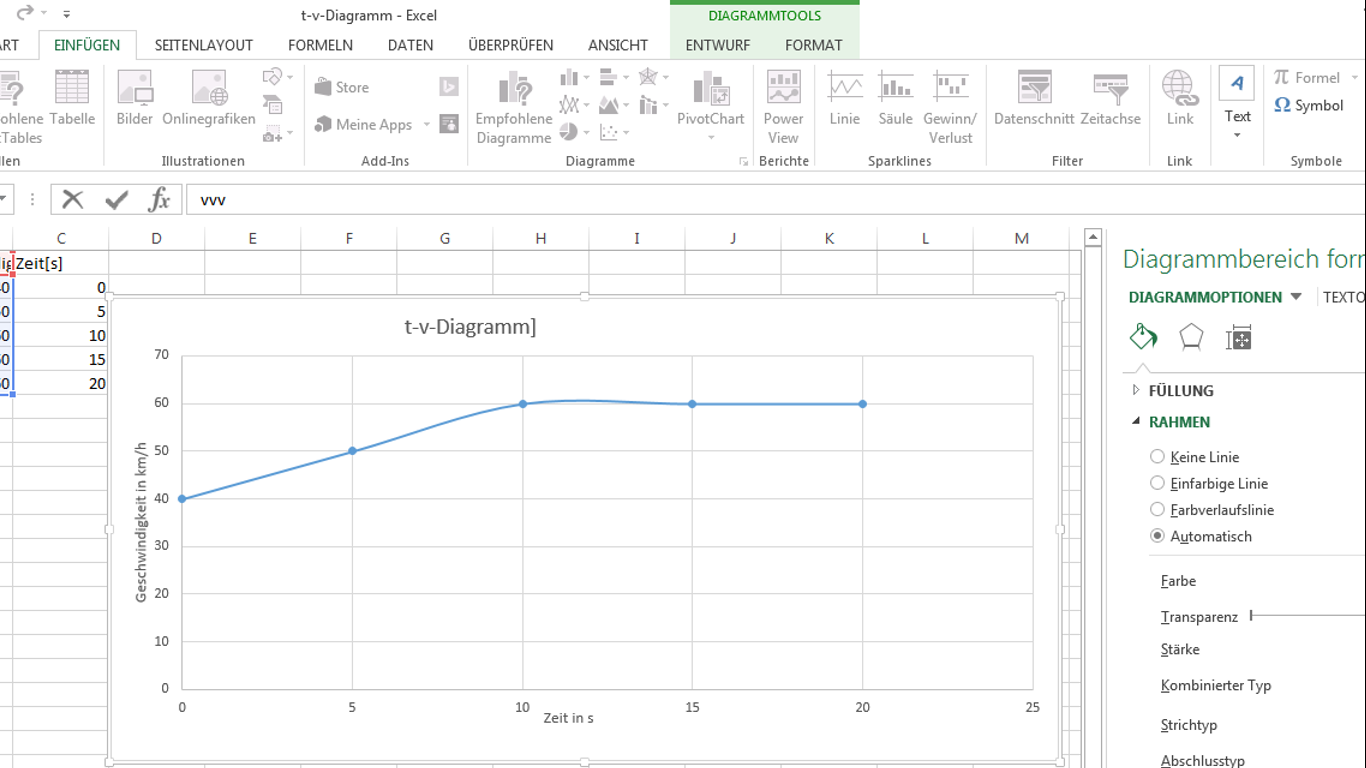
Task: Open the ENTWURF chart tools tab
Action: tap(718, 45)
